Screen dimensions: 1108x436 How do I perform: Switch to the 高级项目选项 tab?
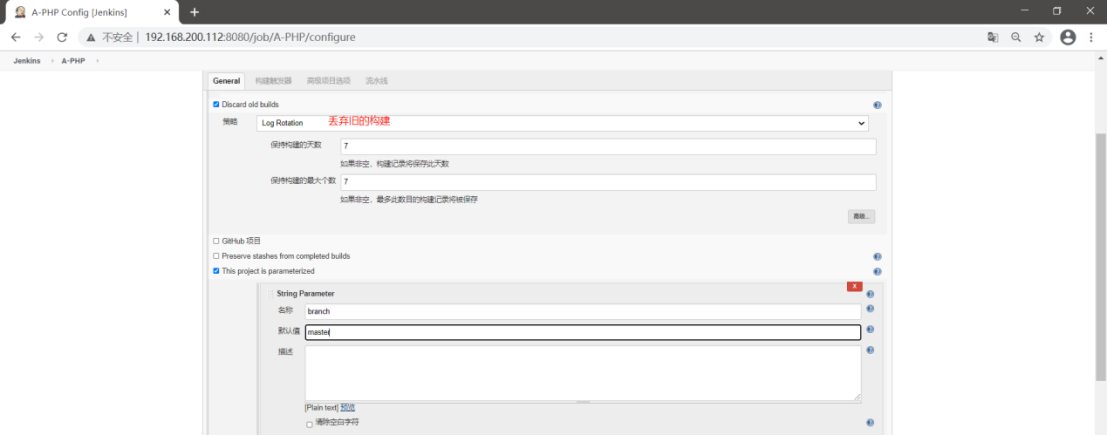click(329, 81)
